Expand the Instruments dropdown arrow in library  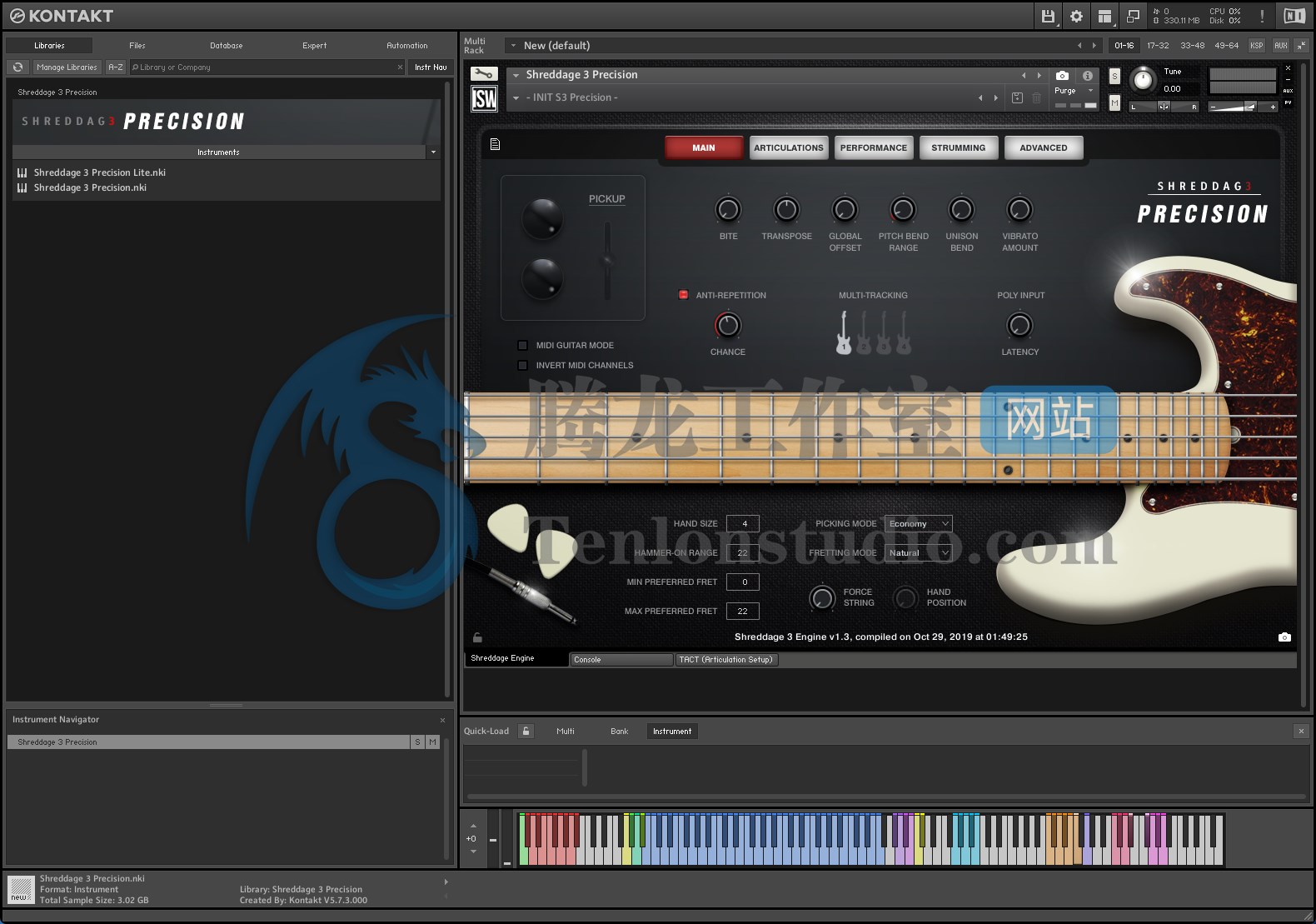pyautogui.click(x=433, y=152)
